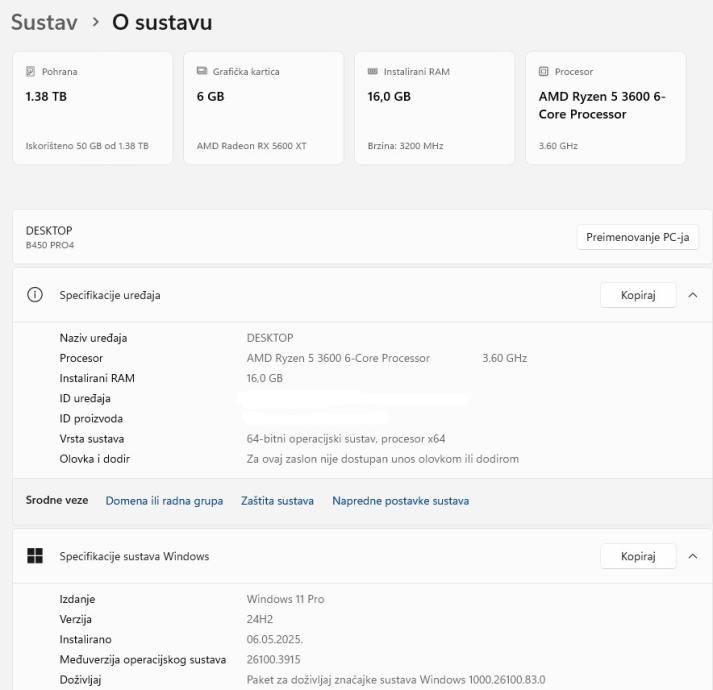Viewport: 713px width, 690px height.
Task: Collapse Specifikacije uređaja section chevron
Action: pos(693,295)
